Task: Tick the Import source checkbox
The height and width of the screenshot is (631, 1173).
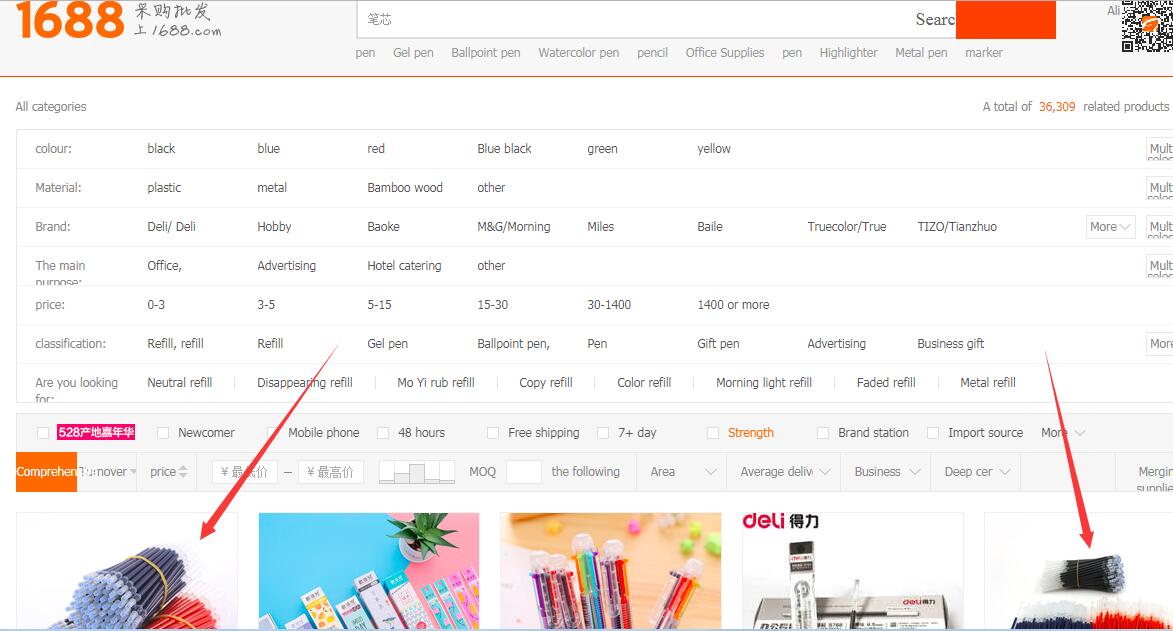Action: tap(933, 433)
